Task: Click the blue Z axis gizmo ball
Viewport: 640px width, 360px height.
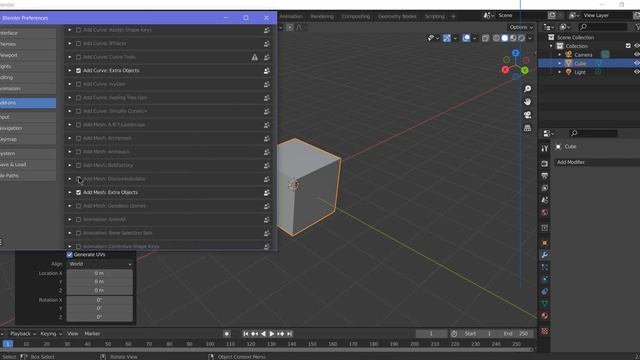Action: (x=516, y=53)
